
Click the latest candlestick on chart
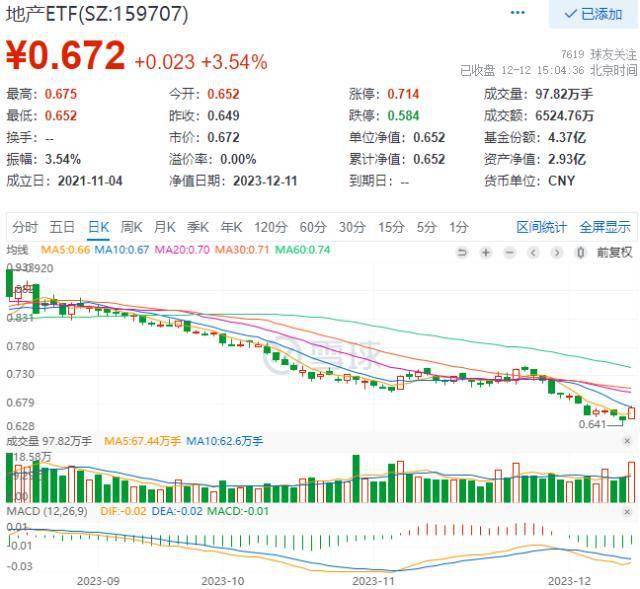pos(631,413)
